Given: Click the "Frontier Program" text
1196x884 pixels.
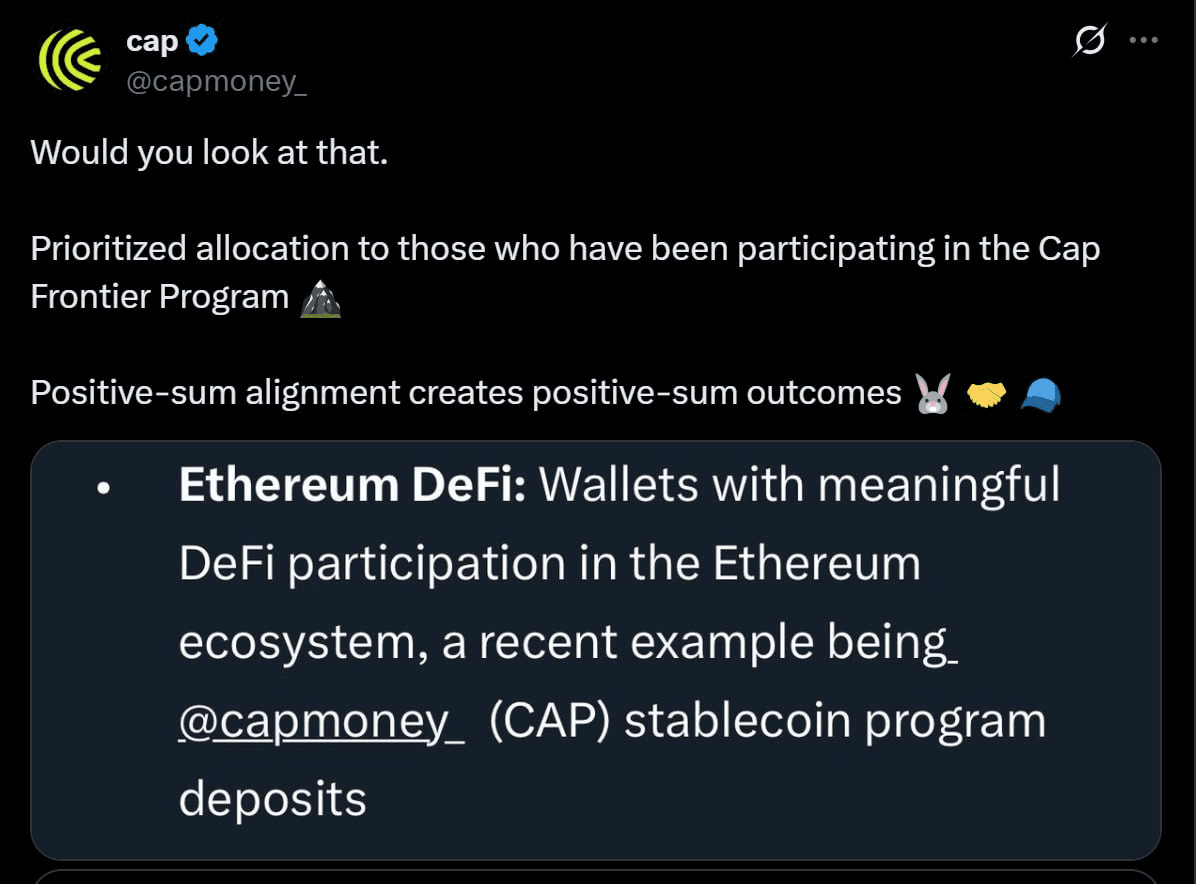Looking at the screenshot, I should pyautogui.click(x=160, y=297).
